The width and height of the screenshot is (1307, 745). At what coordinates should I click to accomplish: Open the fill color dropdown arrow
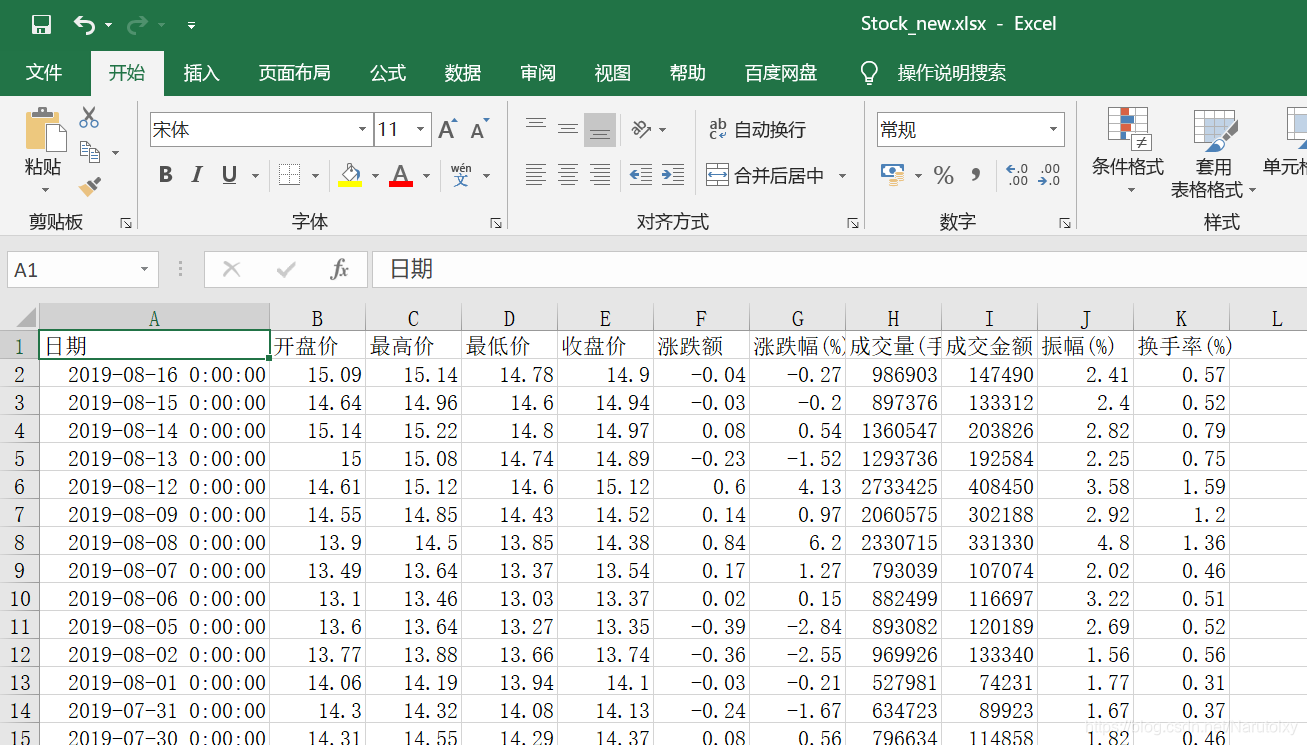pos(375,176)
